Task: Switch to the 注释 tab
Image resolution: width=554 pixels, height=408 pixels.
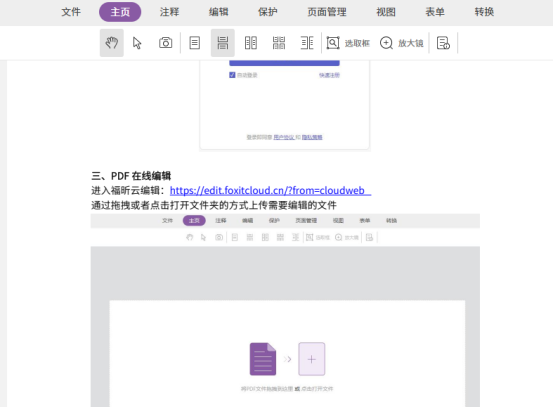Action: point(169,12)
